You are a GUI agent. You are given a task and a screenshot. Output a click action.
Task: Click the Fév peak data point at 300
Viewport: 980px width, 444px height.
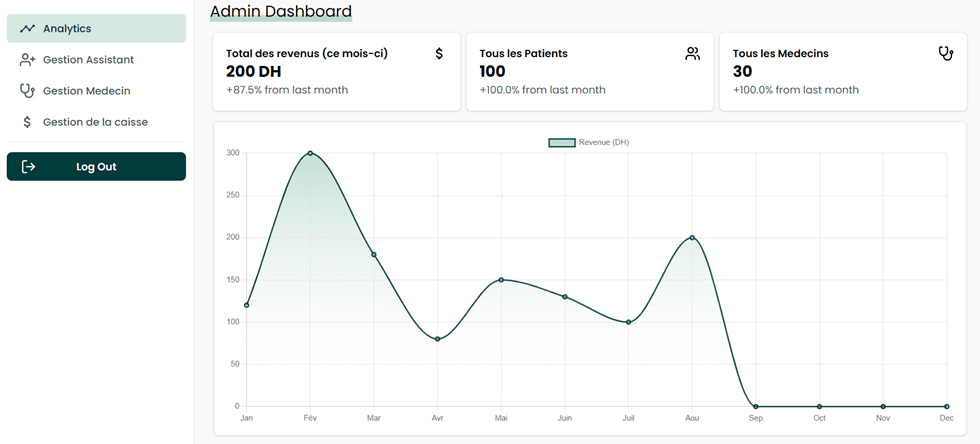(310, 153)
